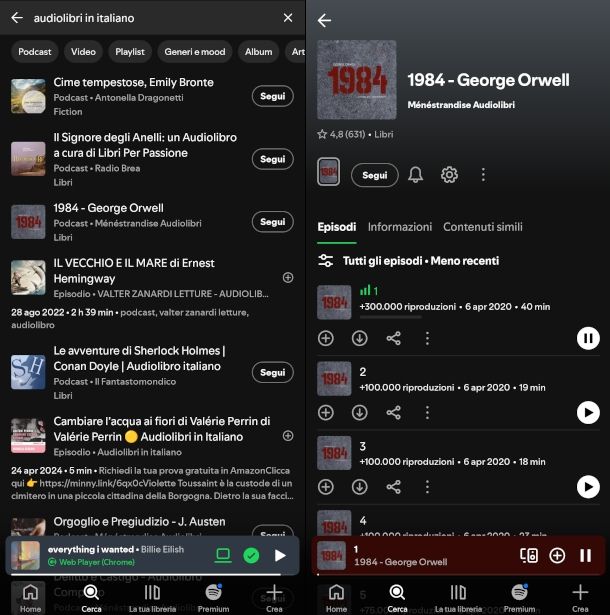Add episode 2 to your library
The height and width of the screenshot is (615, 610).
tap(326, 412)
